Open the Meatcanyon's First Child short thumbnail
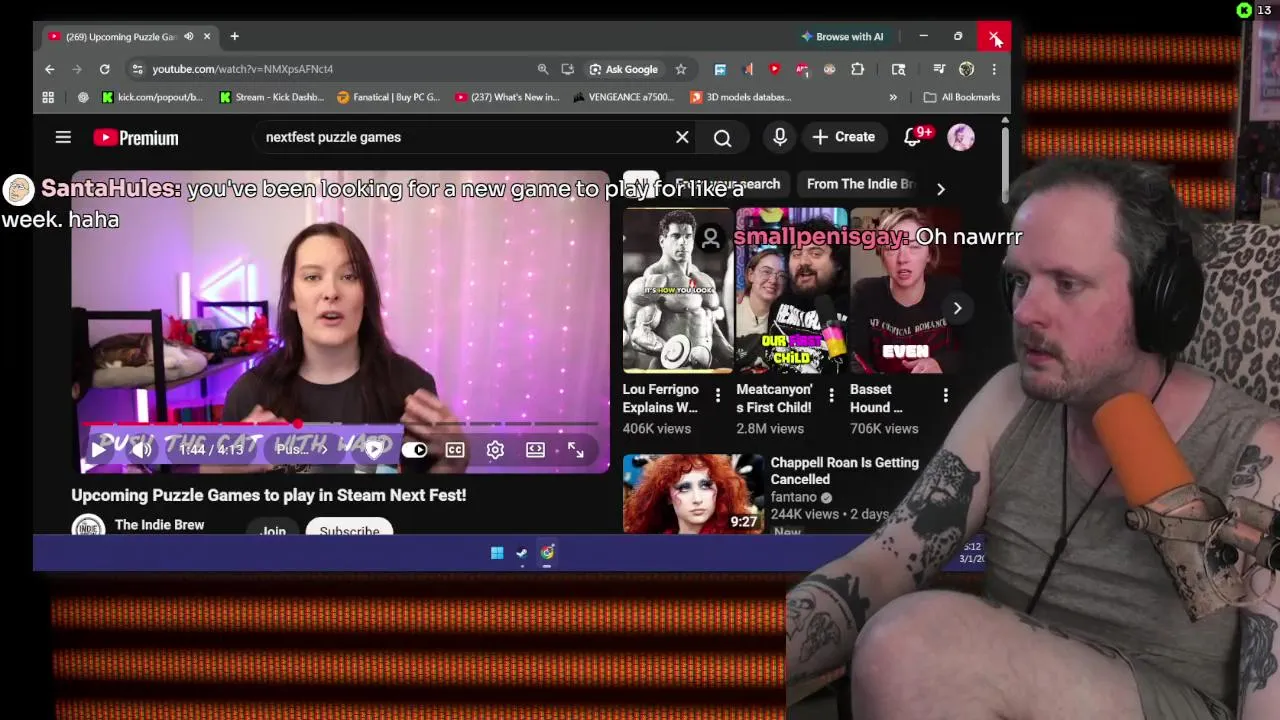The height and width of the screenshot is (720, 1280). click(791, 290)
